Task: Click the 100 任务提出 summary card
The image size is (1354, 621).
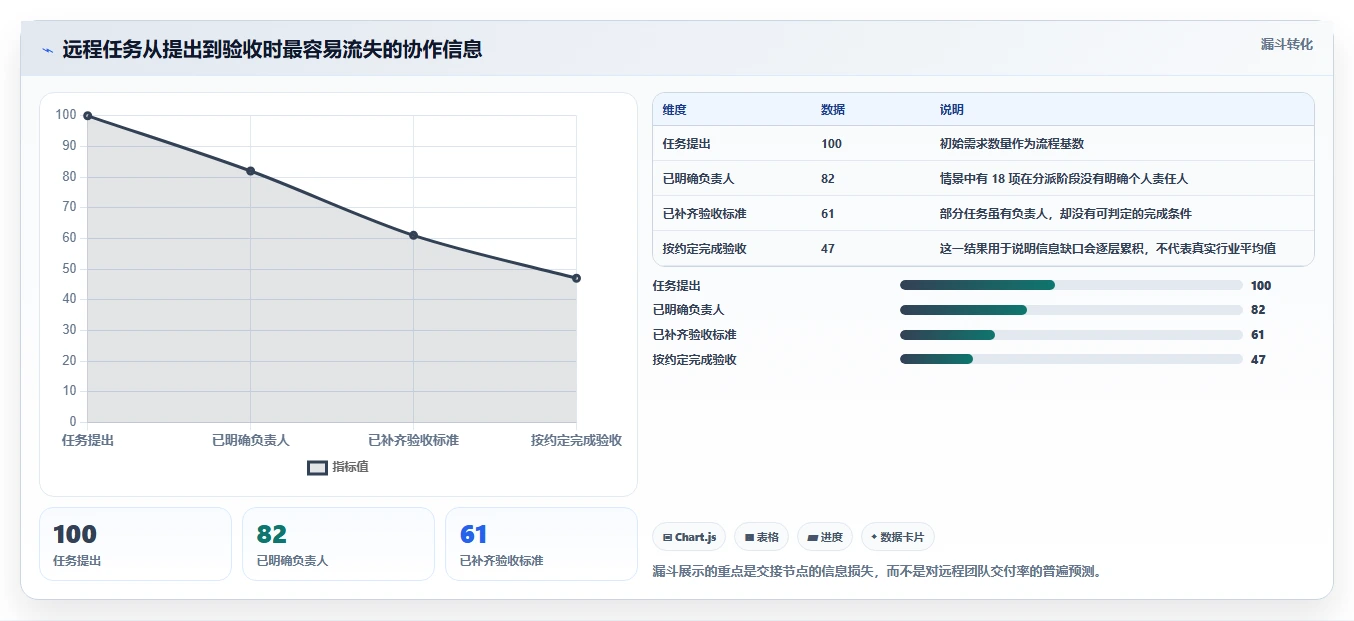Action: [x=135, y=544]
